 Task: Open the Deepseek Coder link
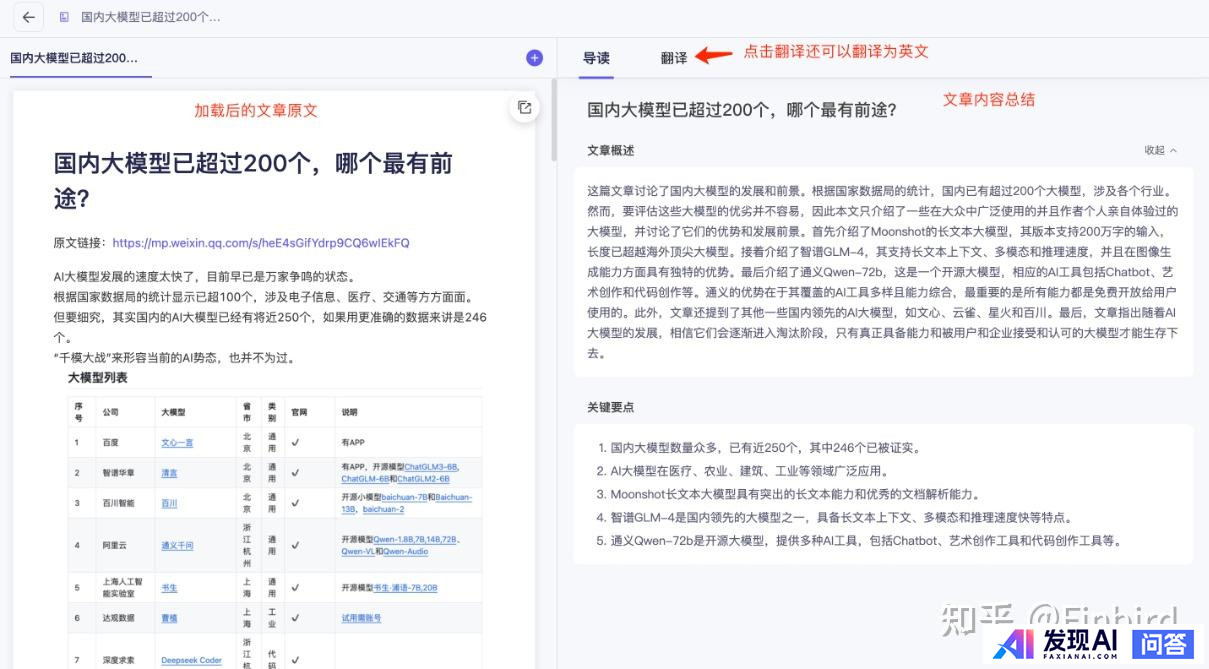191,660
